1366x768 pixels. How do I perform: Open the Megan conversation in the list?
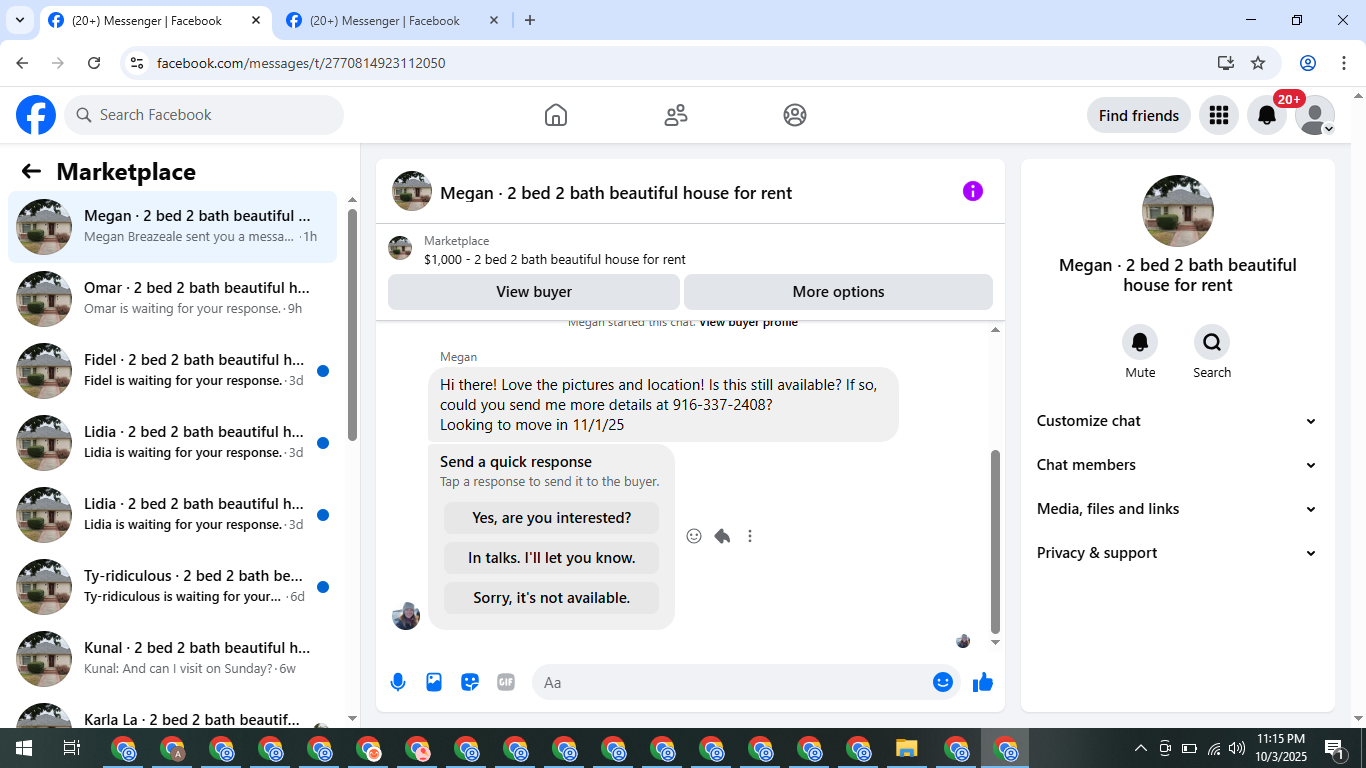(x=172, y=227)
